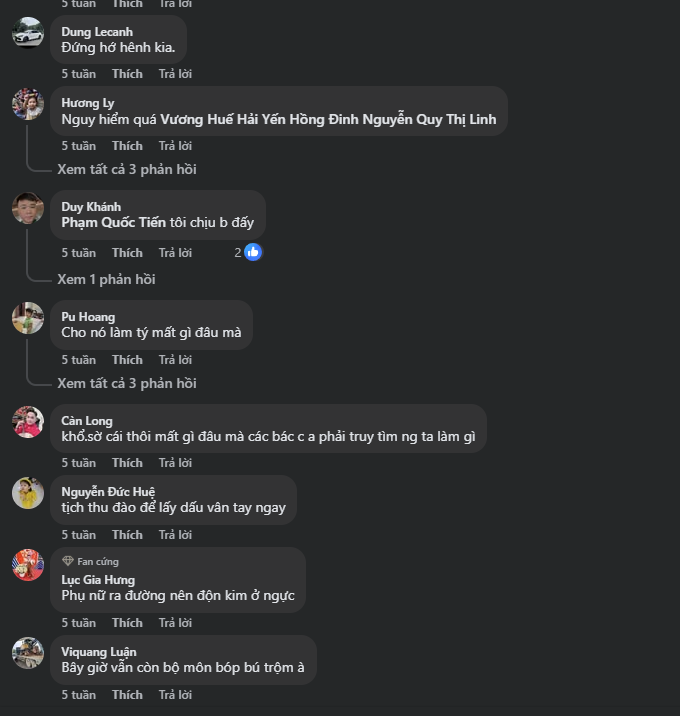Screen dimensions: 680x716
Task: Click Càn Long's profile avatar
Action: 28,422
